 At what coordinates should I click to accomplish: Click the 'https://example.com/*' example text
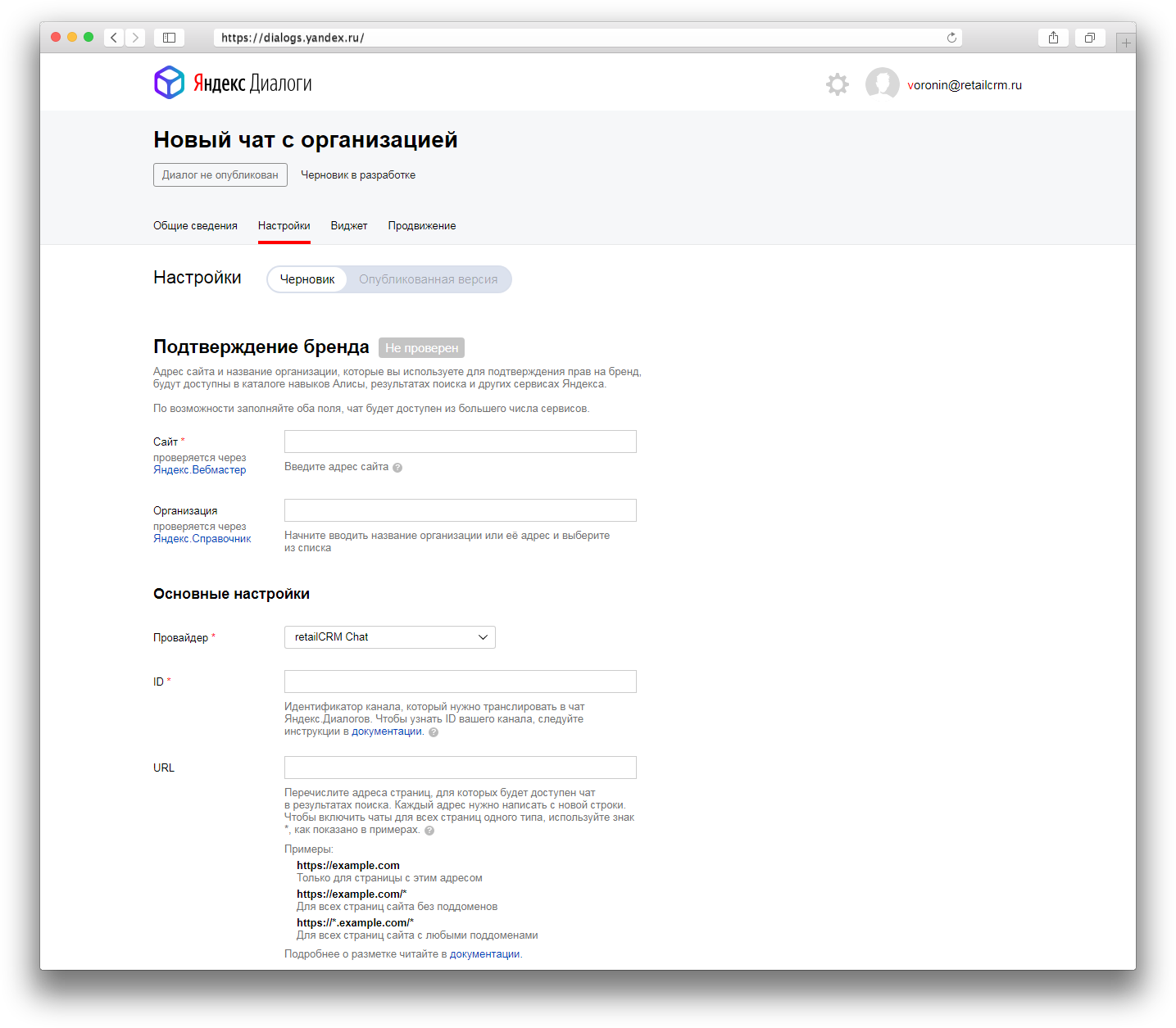352,894
